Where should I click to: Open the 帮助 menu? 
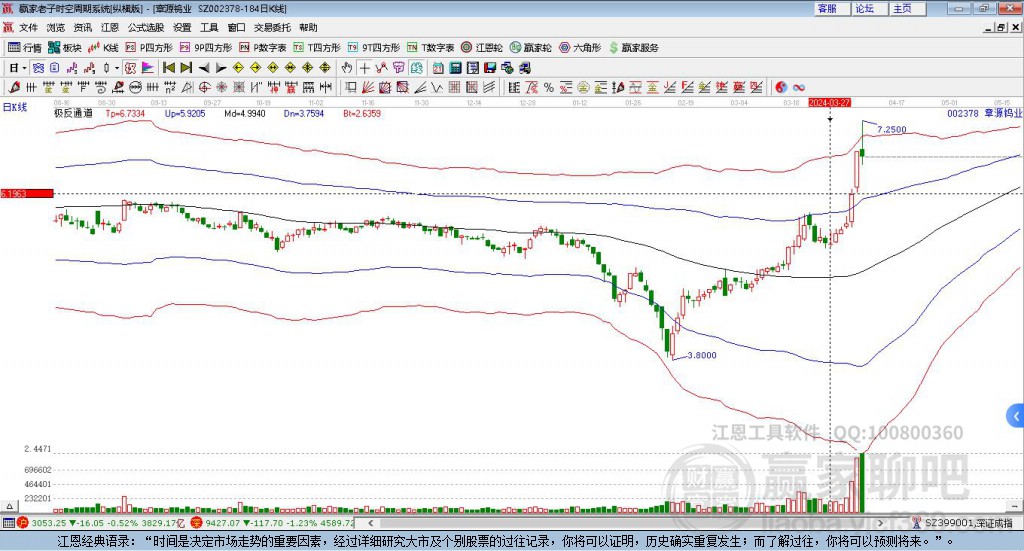click(x=308, y=27)
